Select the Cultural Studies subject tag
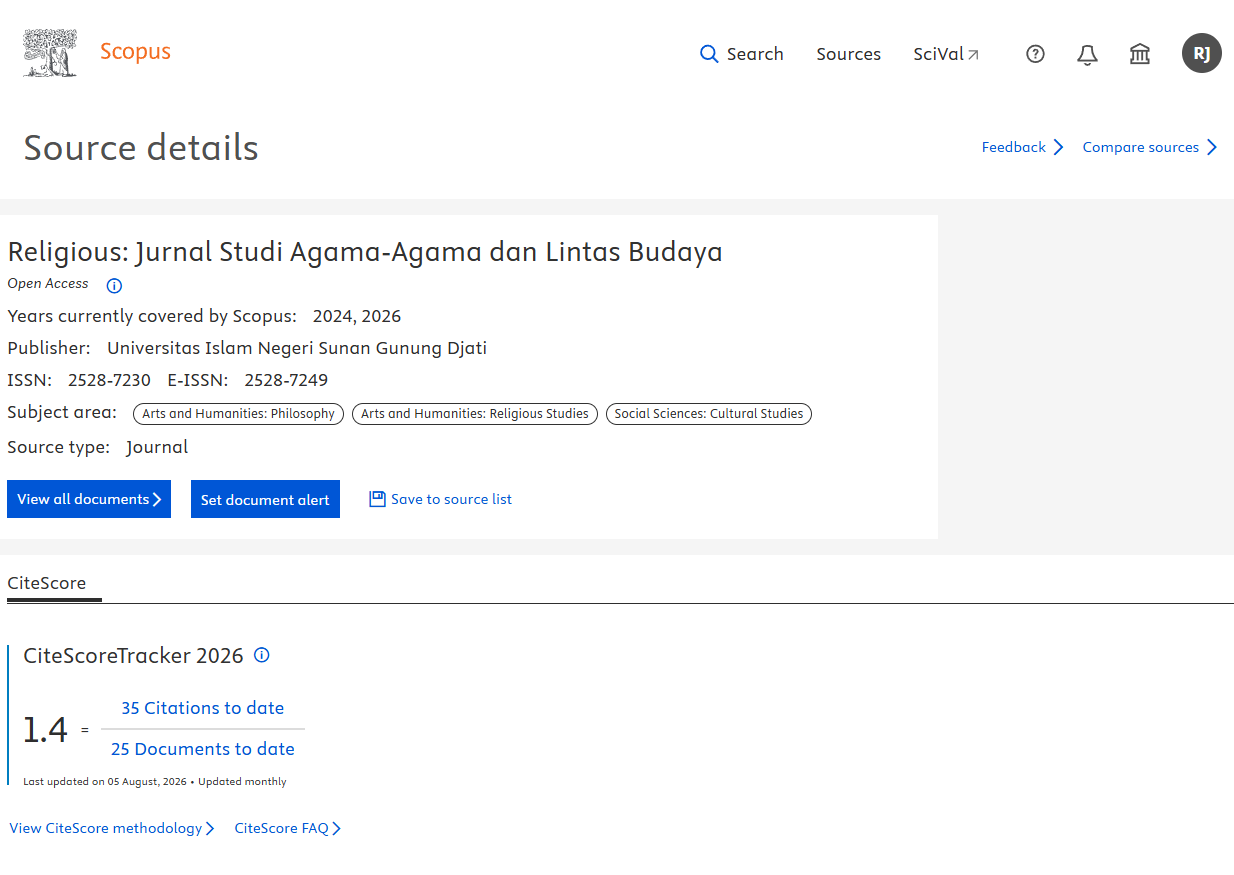1234x875 pixels. click(709, 414)
